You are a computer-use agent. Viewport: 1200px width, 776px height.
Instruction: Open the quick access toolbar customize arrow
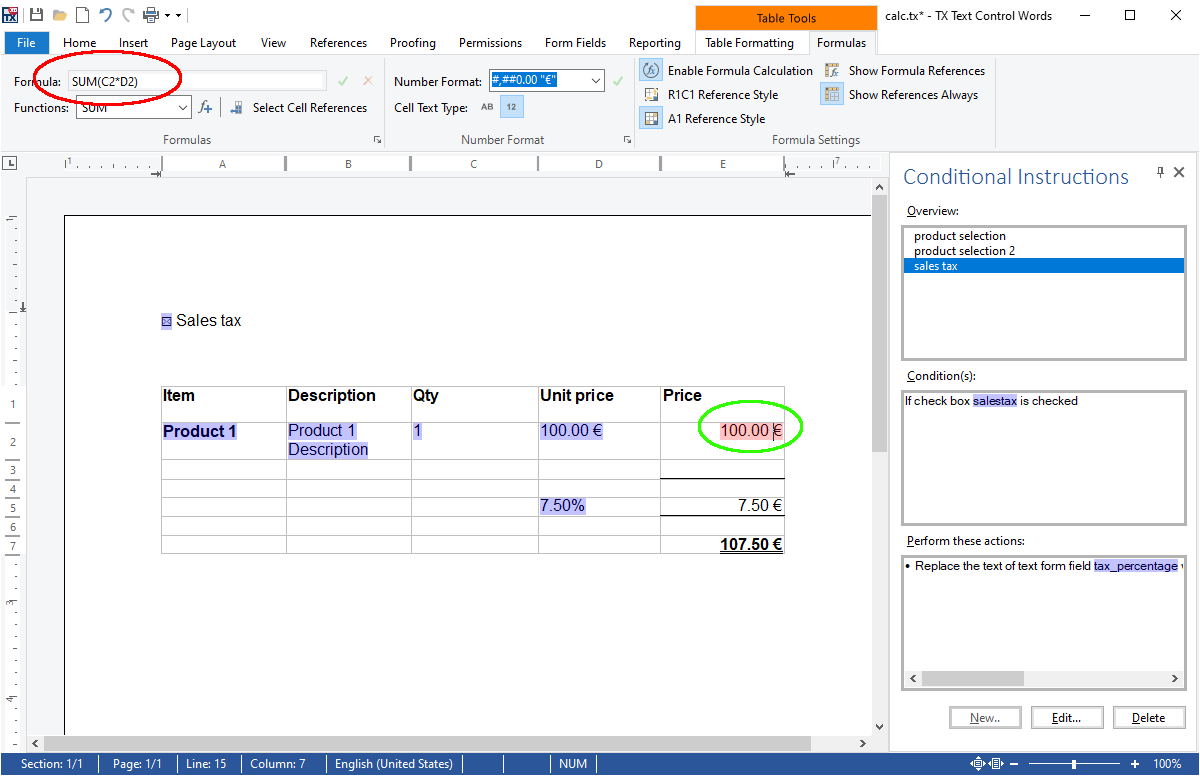point(178,15)
